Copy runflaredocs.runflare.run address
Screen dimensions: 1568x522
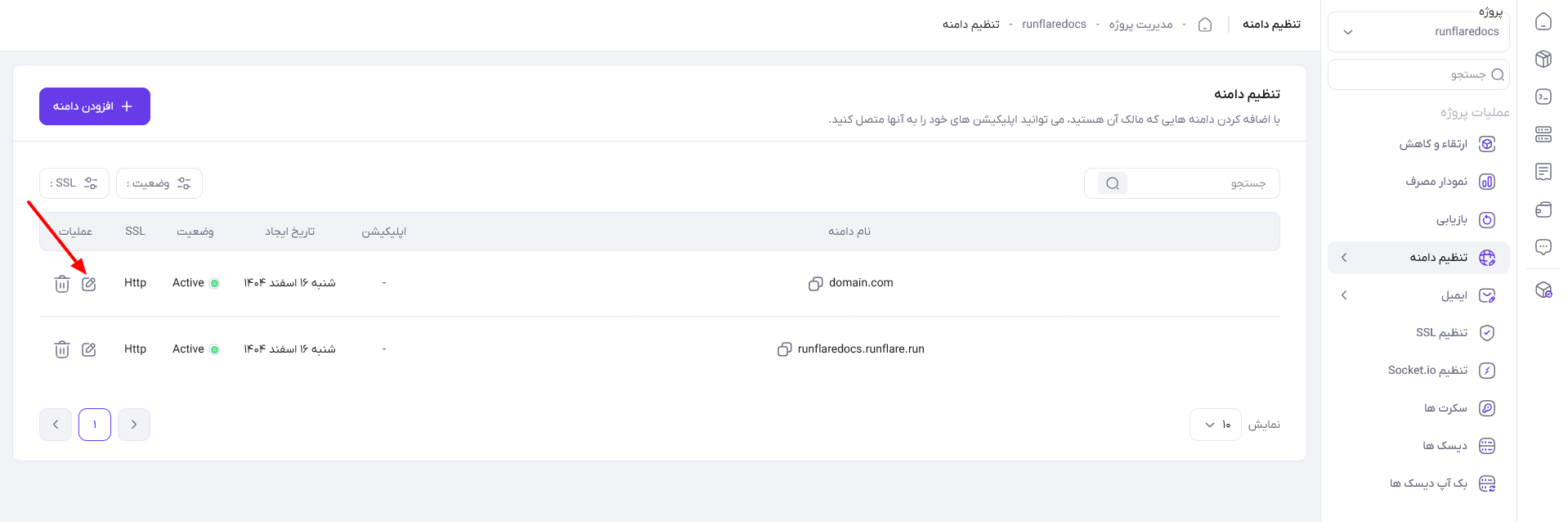pos(784,349)
